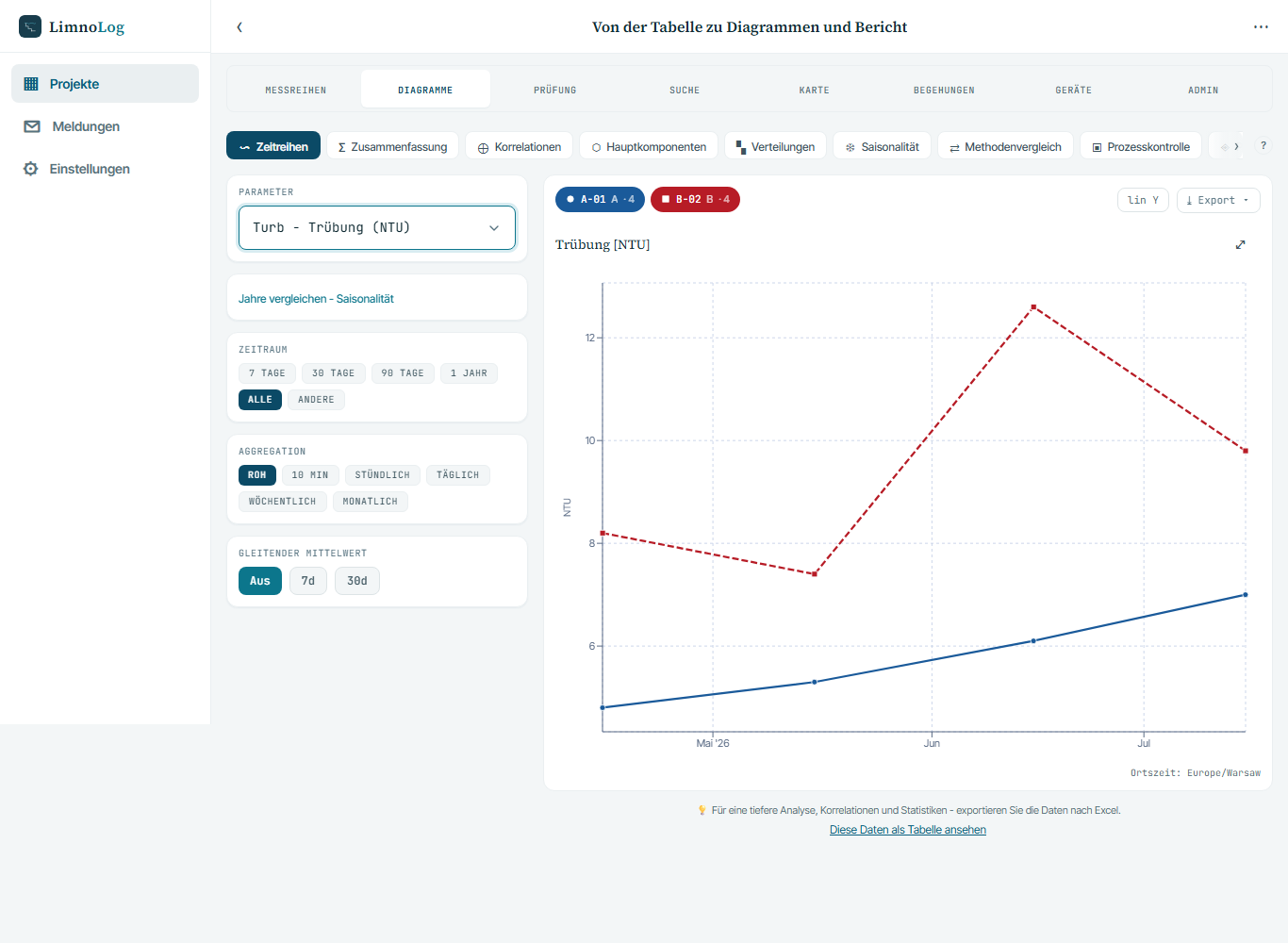Open the Methodenvergleich chart view

(1005, 146)
